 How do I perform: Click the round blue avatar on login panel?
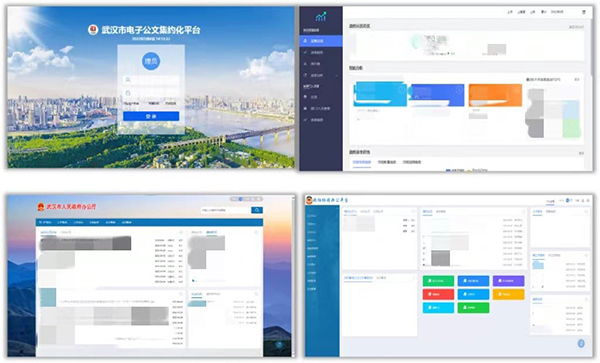[151, 61]
